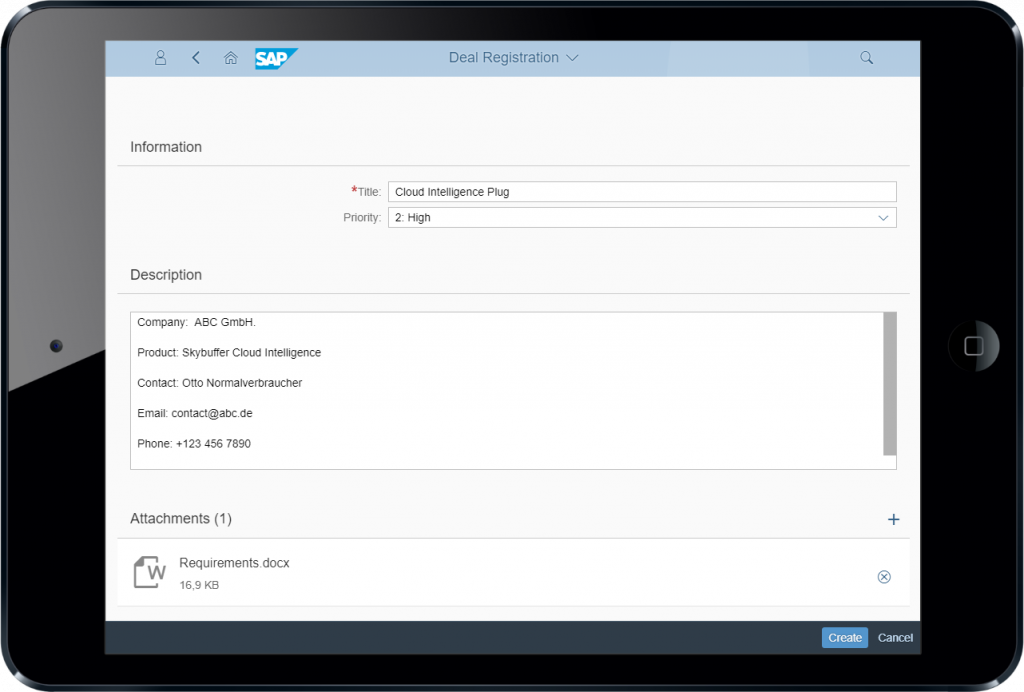Screen dimensions: 1024x692
Task: Click the SAP logo
Action: (x=276, y=59)
